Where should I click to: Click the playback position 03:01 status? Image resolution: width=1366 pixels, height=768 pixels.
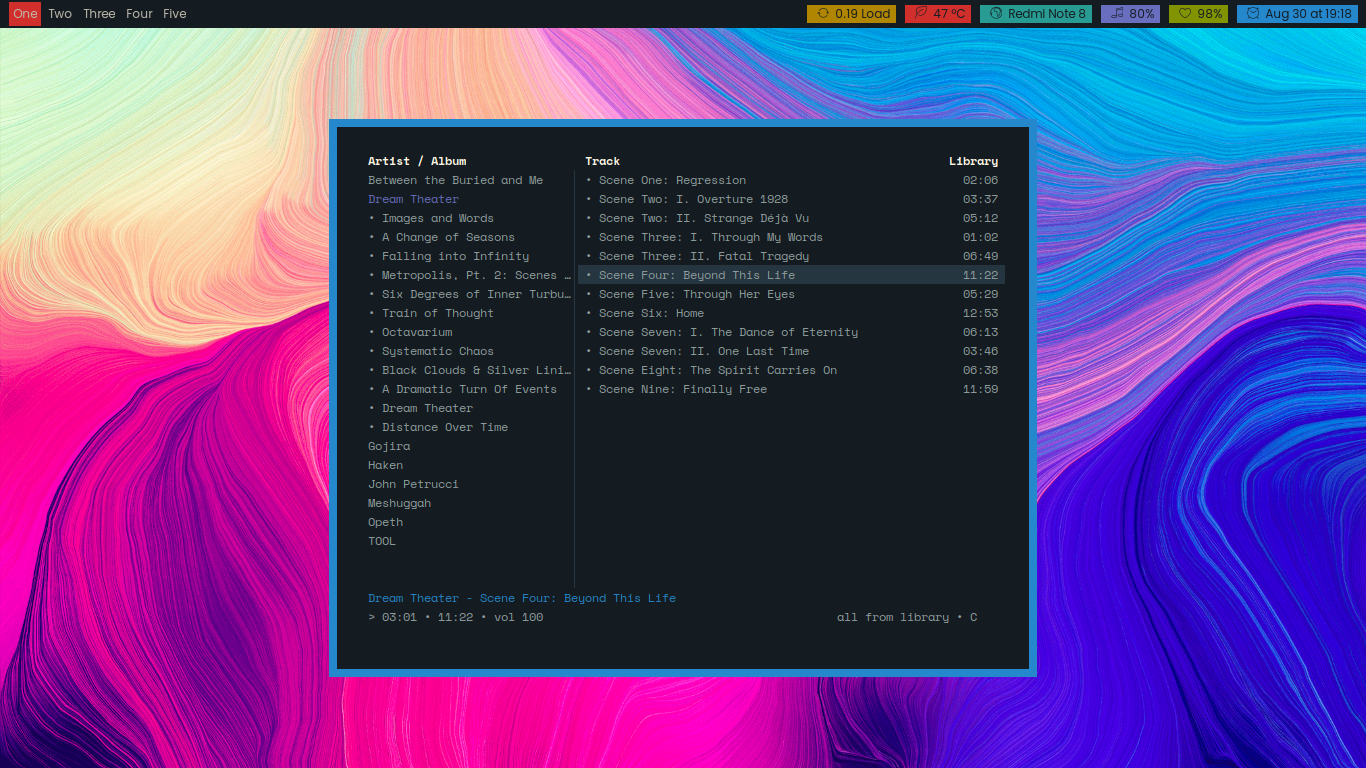click(398, 617)
